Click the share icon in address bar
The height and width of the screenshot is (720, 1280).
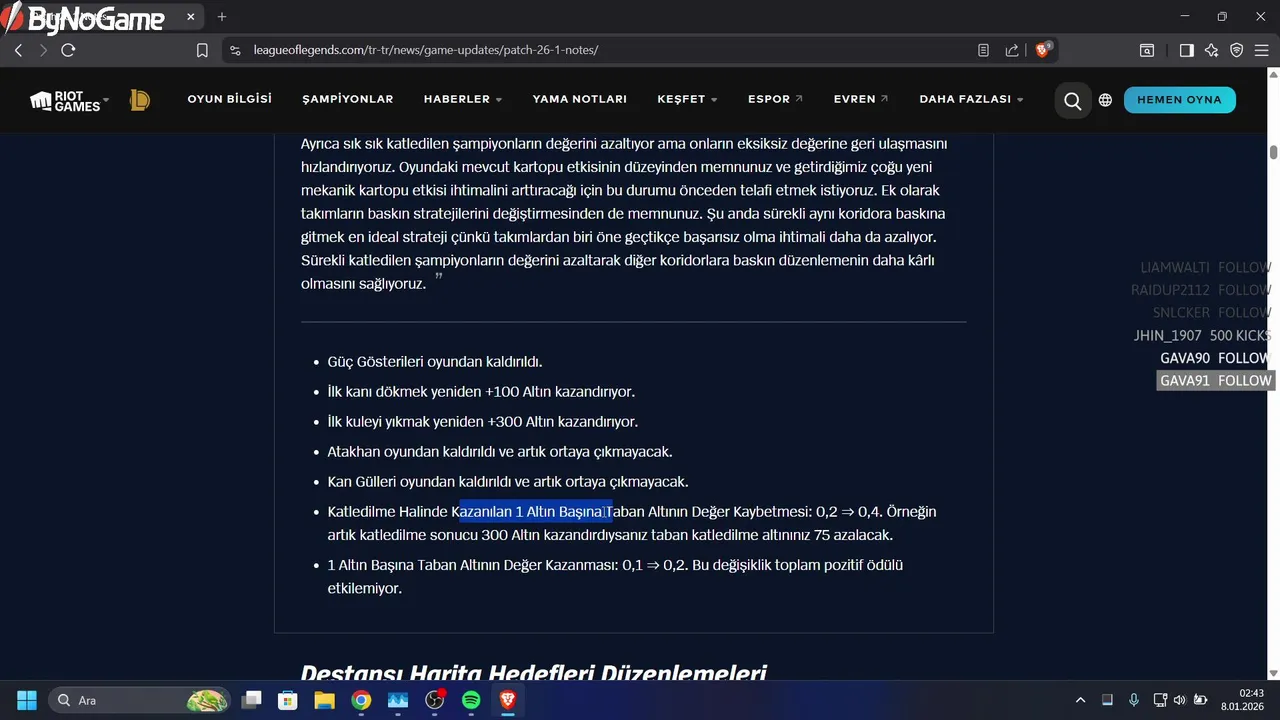(x=1012, y=50)
